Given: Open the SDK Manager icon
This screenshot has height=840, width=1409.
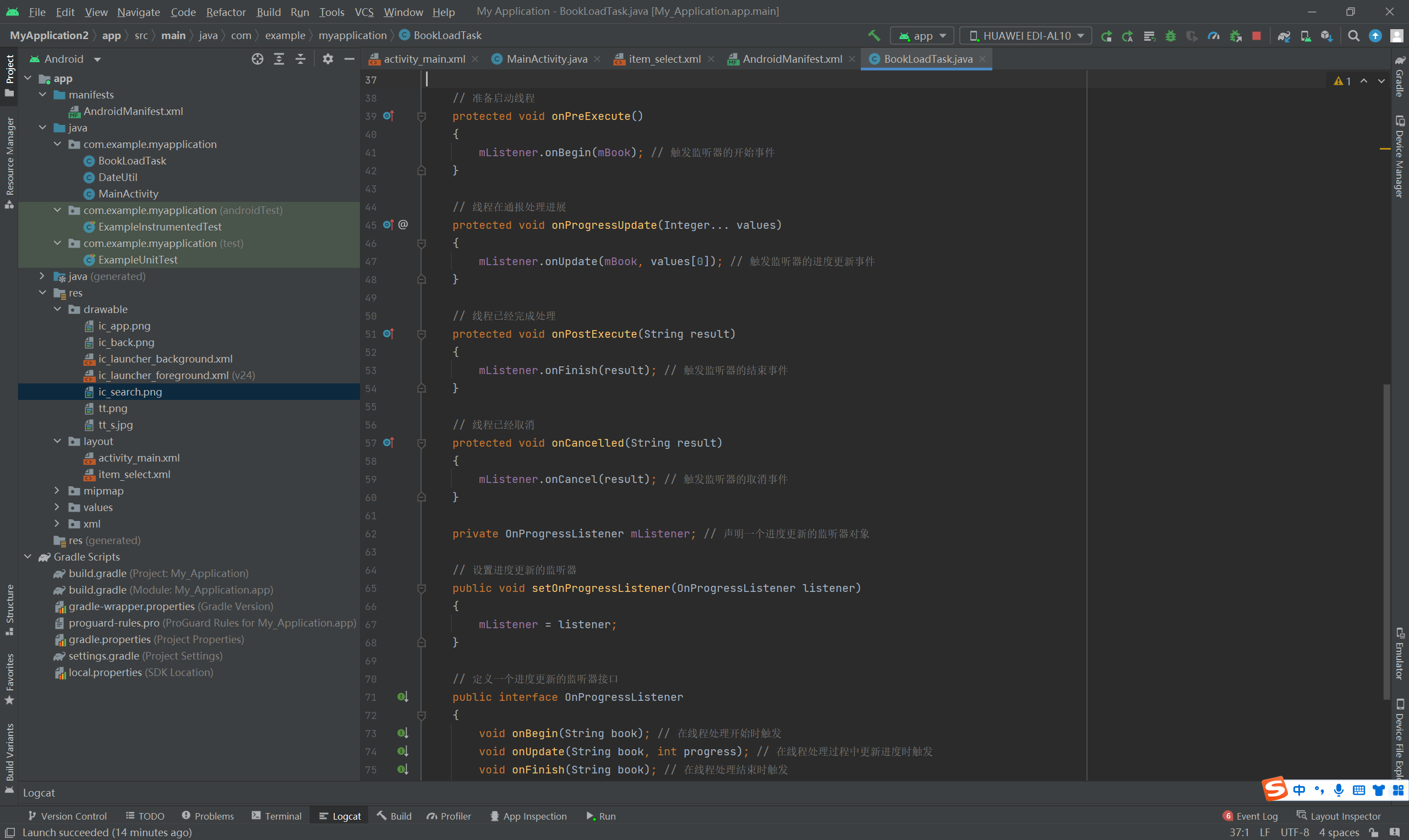Looking at the screenshot, I should (x=1326, y=36).
